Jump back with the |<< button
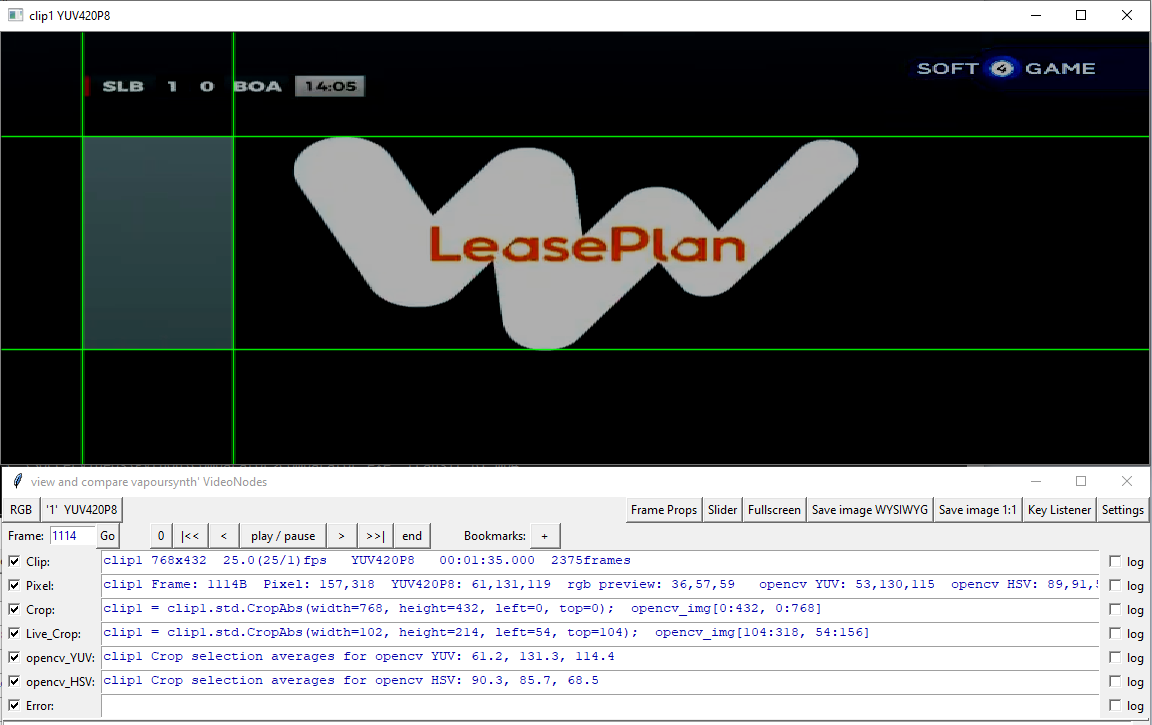The image size is (1152, 725). click(x=190, y=535)
